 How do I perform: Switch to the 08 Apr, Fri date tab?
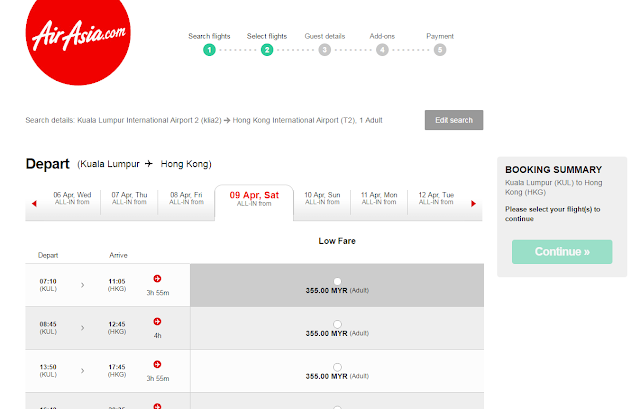[x=187, y=198]
